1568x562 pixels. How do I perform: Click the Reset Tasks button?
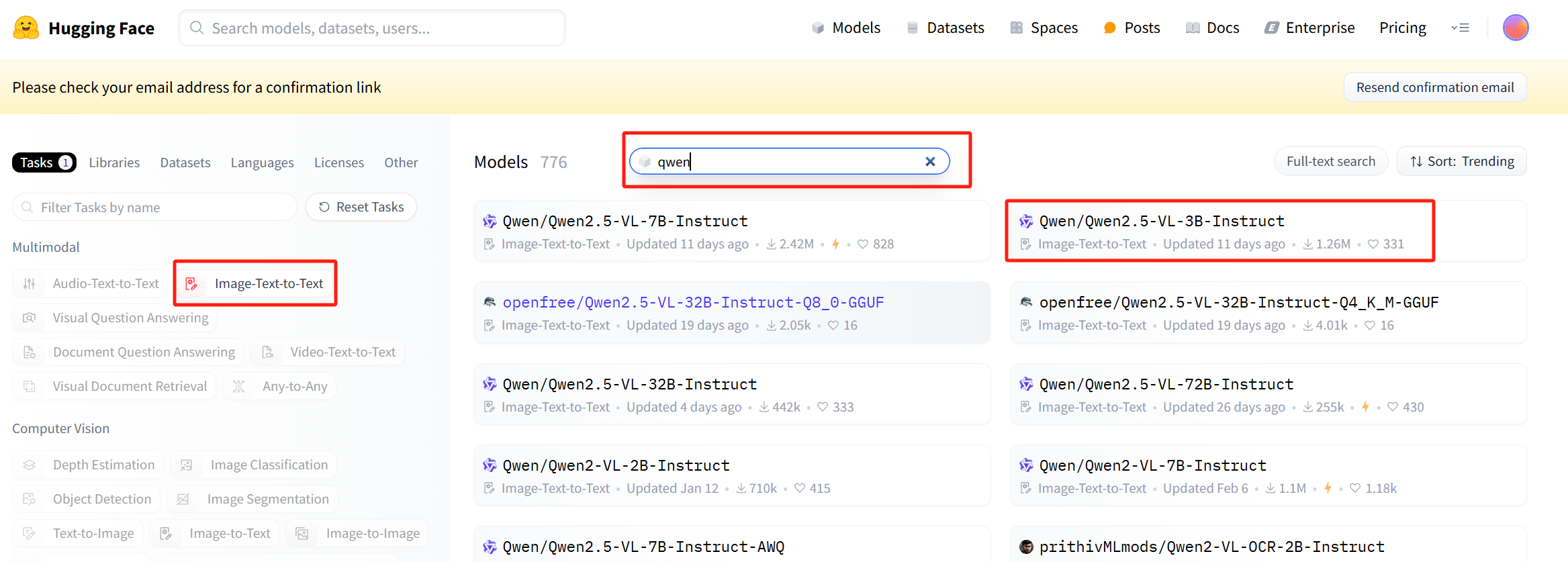point(361,207)
